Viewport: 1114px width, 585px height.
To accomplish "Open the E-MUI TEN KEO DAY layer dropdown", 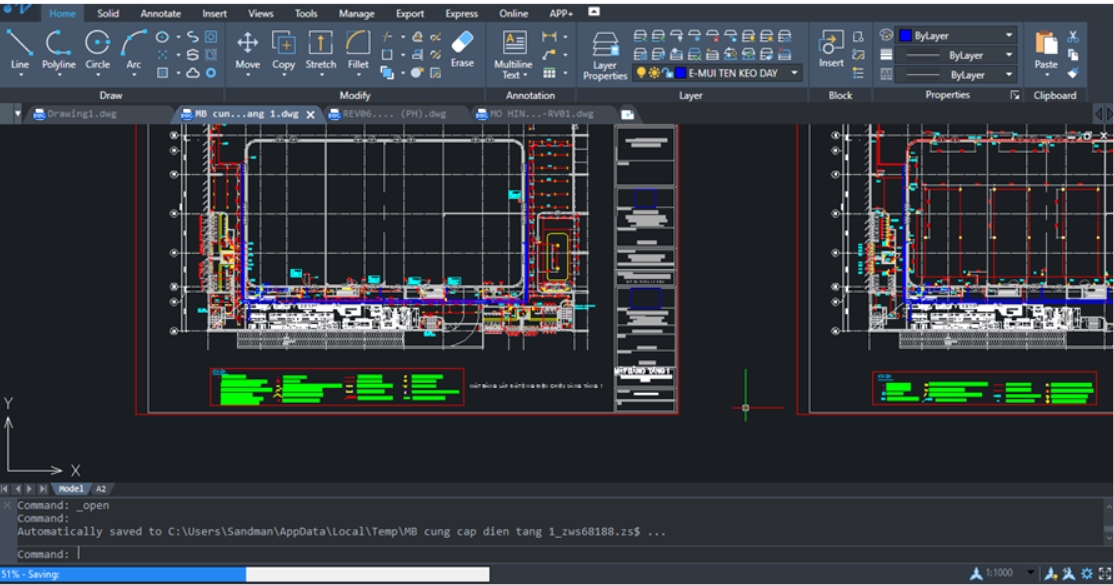I will coord(795,73).
